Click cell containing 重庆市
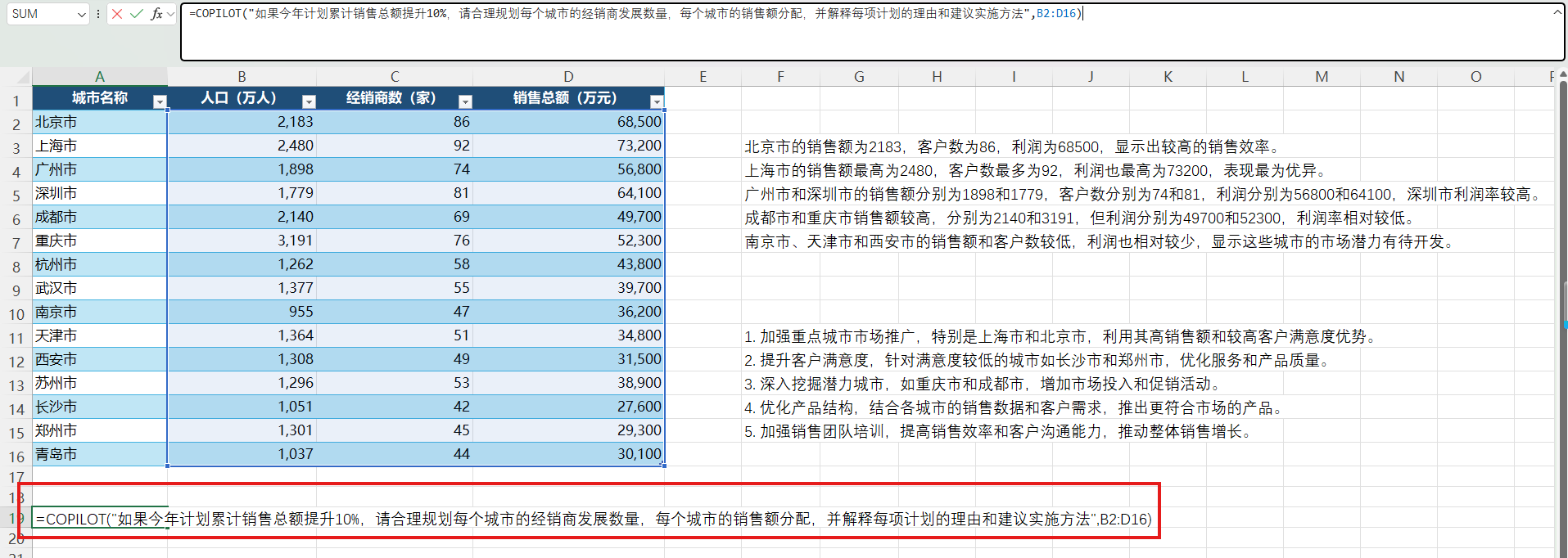1568x558 pixels. click(100, 241)
